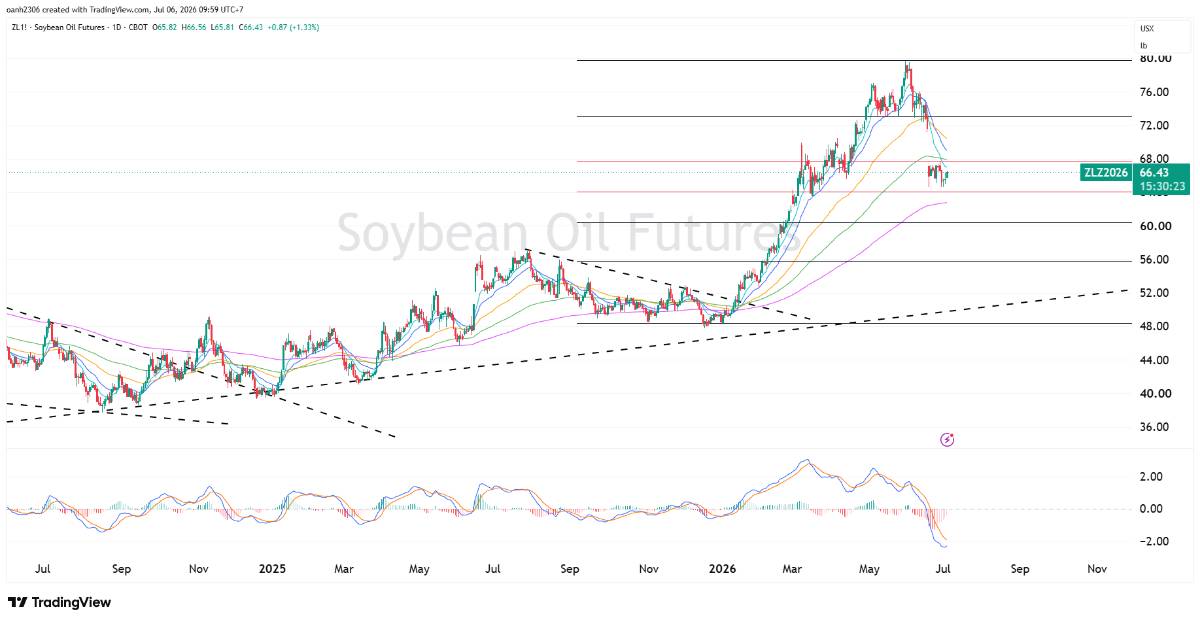The image size is (1200, 621).
Task: Click the purple lightning bolt event icon
Action: tap(947, 439)
